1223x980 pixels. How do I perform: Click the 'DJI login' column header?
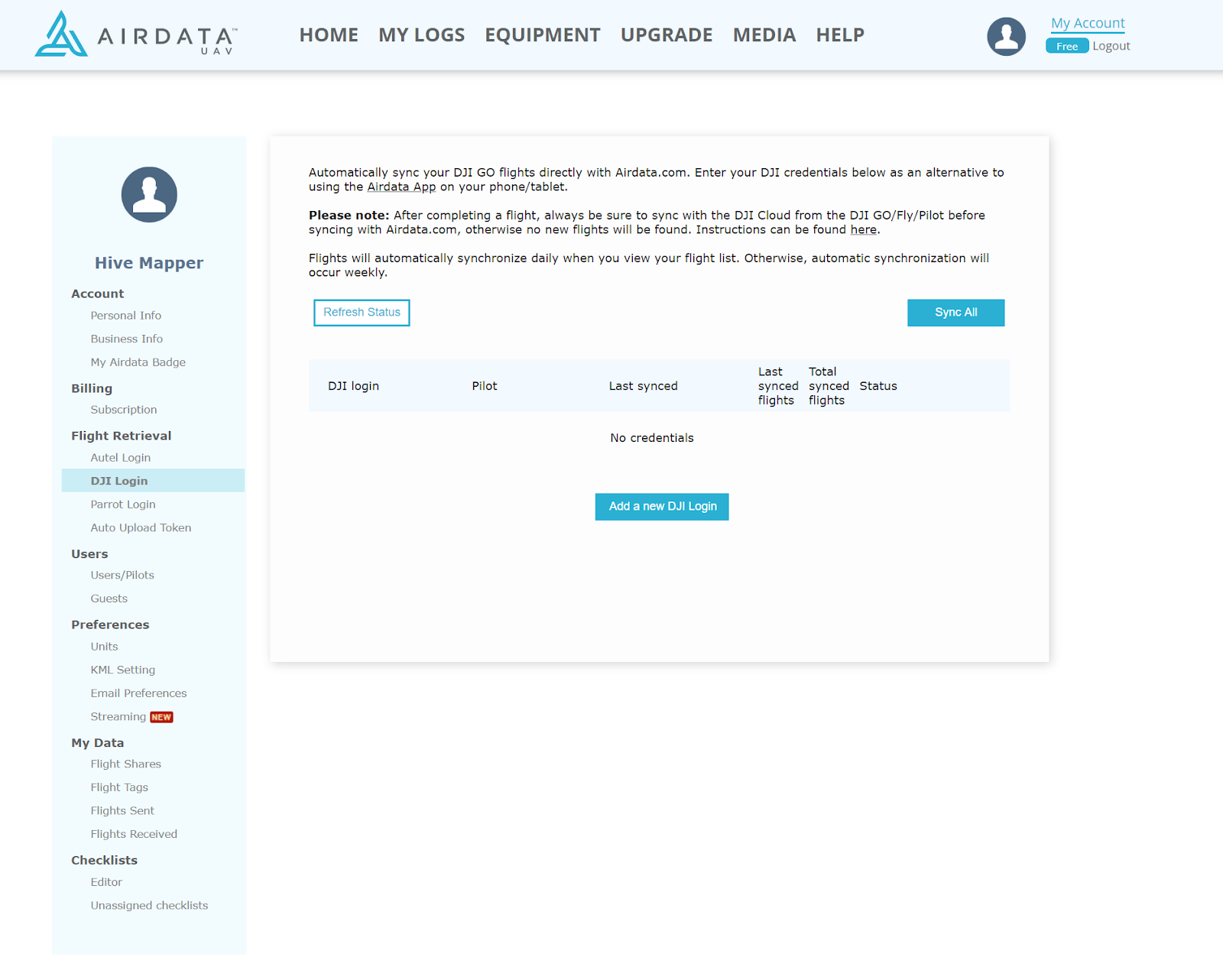(x=353, y=386)
